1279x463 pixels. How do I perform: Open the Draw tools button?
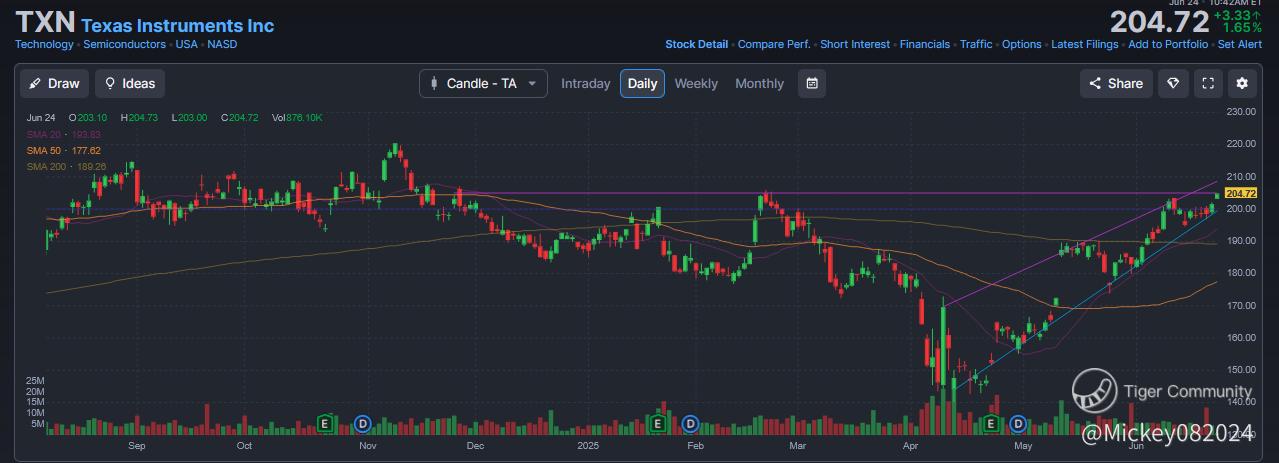pyautogui.click(x=55, y=84)
